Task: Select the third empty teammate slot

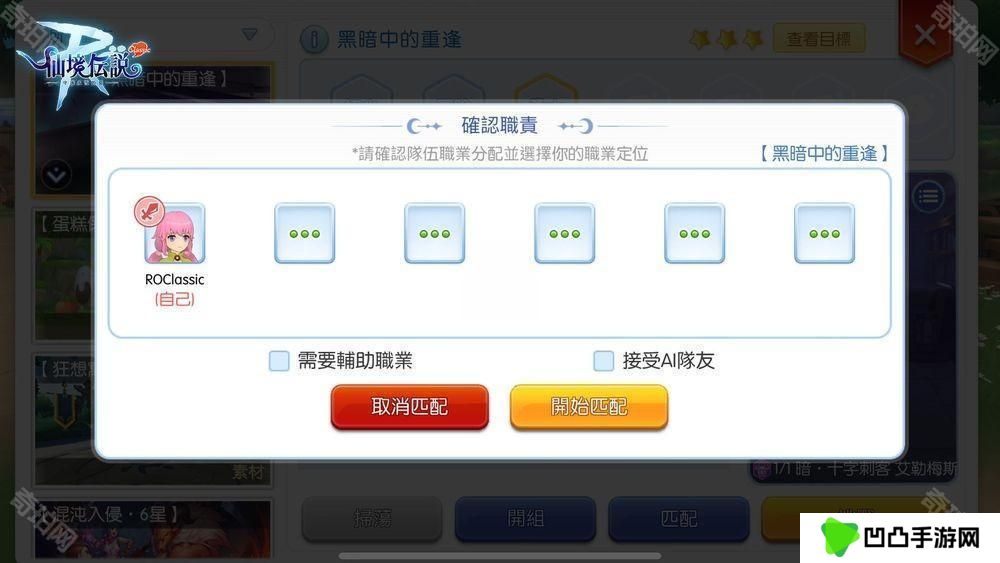Action: click(434, 233)
